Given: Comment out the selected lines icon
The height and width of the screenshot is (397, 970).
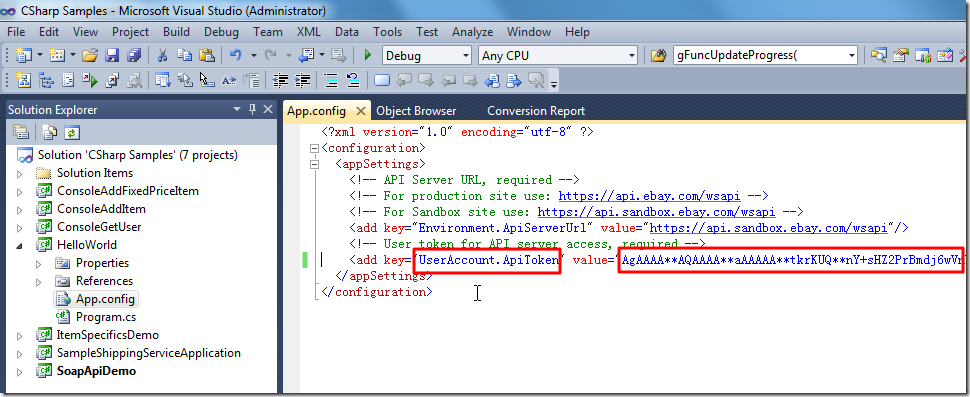Looking at the screenshot, I should pos(332,80).
